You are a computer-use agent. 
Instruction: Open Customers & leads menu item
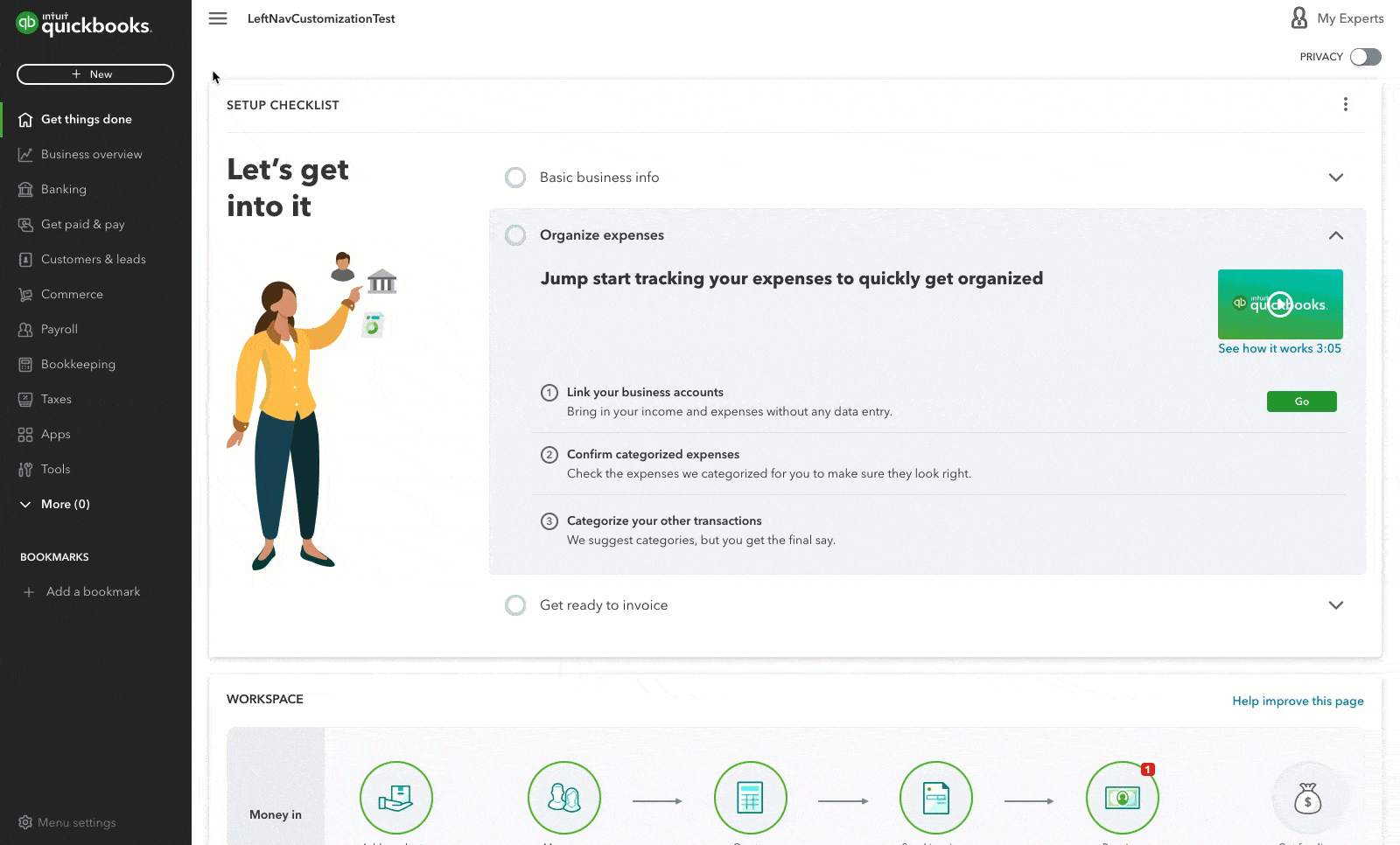pyautogui.click(x=95, y=260)
